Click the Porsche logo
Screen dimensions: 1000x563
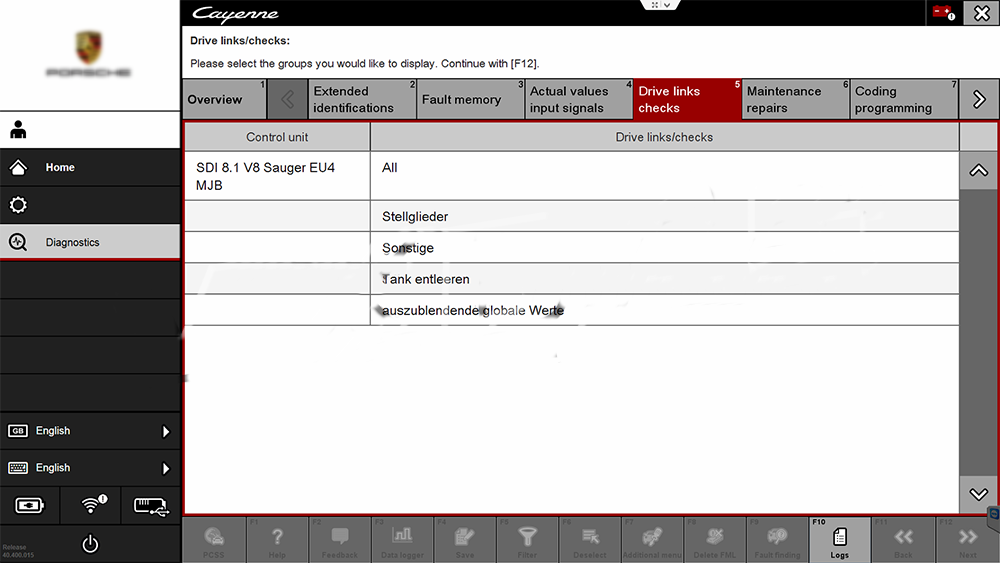(89, 54)
